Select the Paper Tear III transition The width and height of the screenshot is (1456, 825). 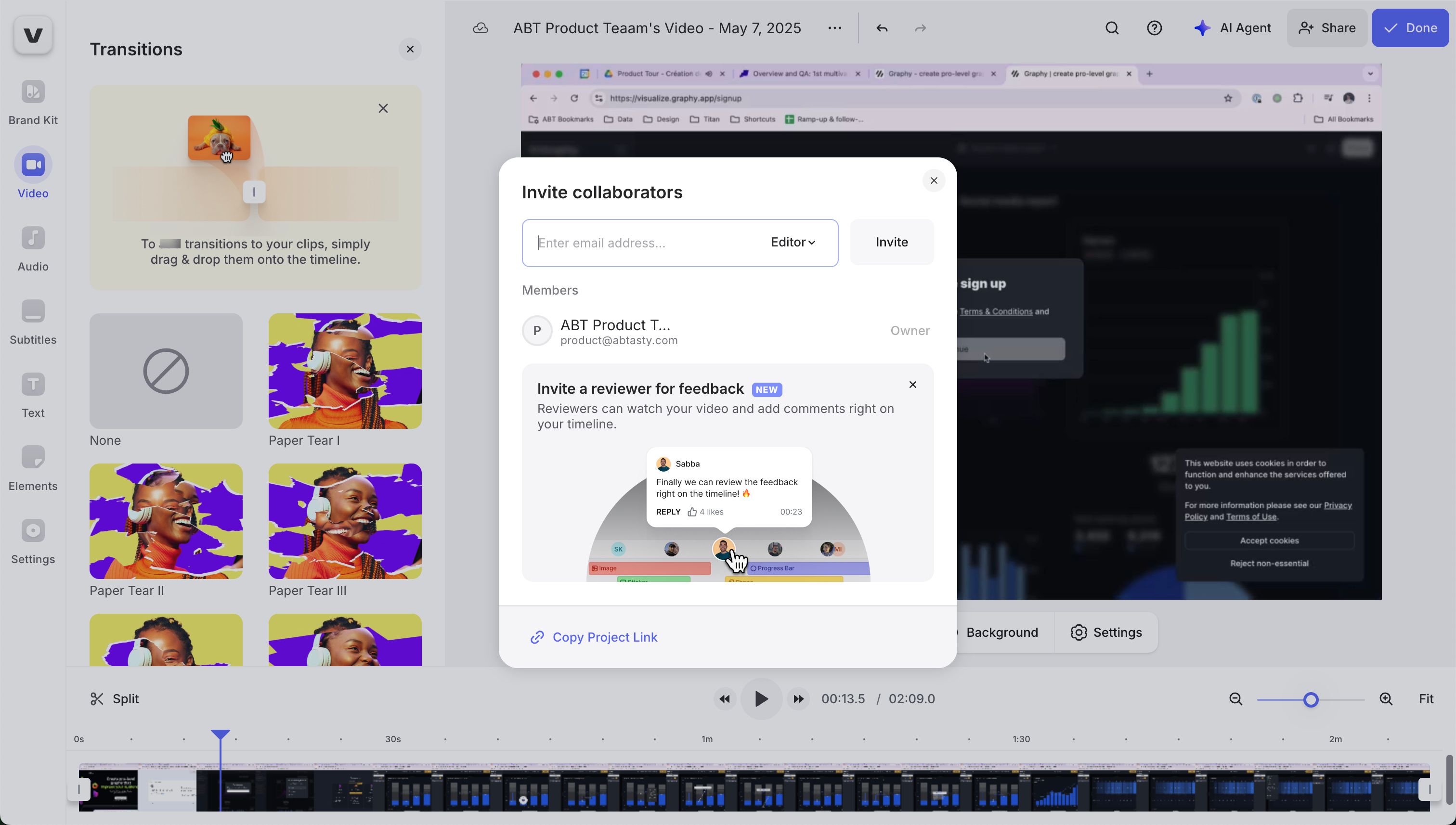pyautogui.click(x=345, y=521)
